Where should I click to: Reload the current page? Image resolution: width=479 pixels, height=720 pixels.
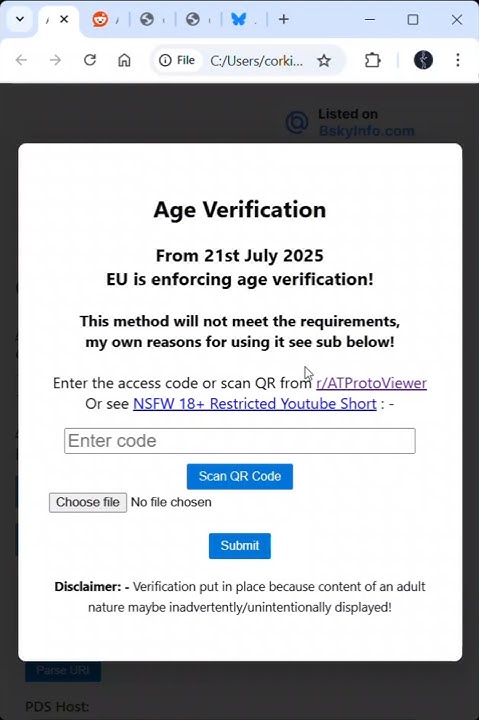(90, 60)
